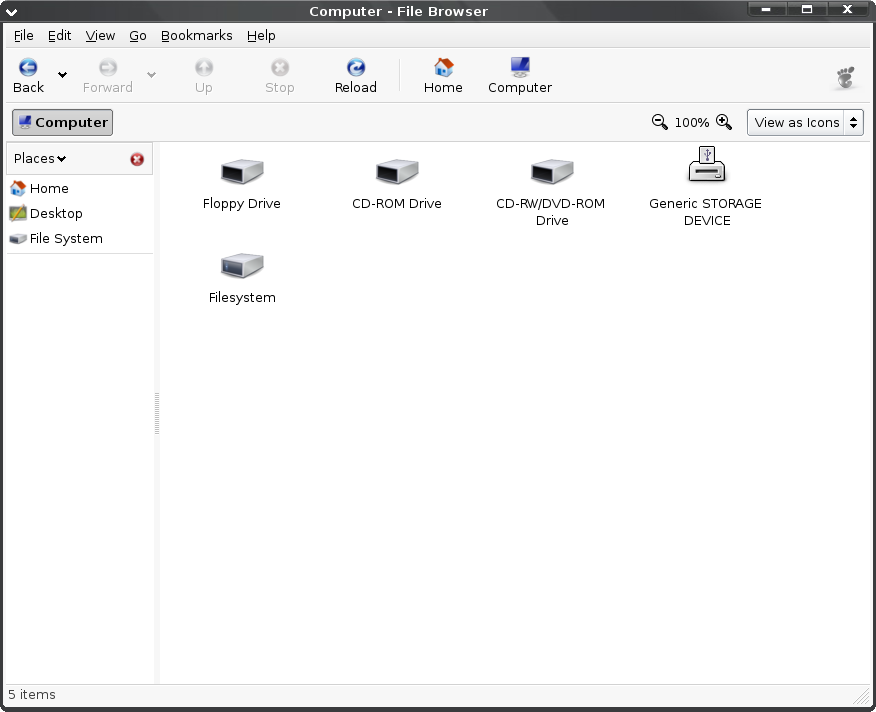Click the window resize grip corner
The width and height of the screenshot is (876, 712).
click(863, 696)
